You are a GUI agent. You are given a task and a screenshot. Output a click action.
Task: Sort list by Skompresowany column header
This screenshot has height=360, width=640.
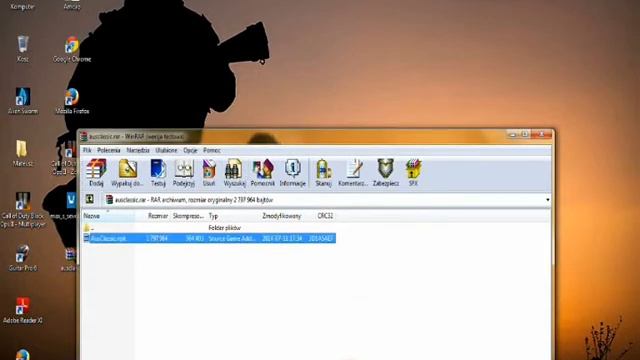click(x=188, y=216)
